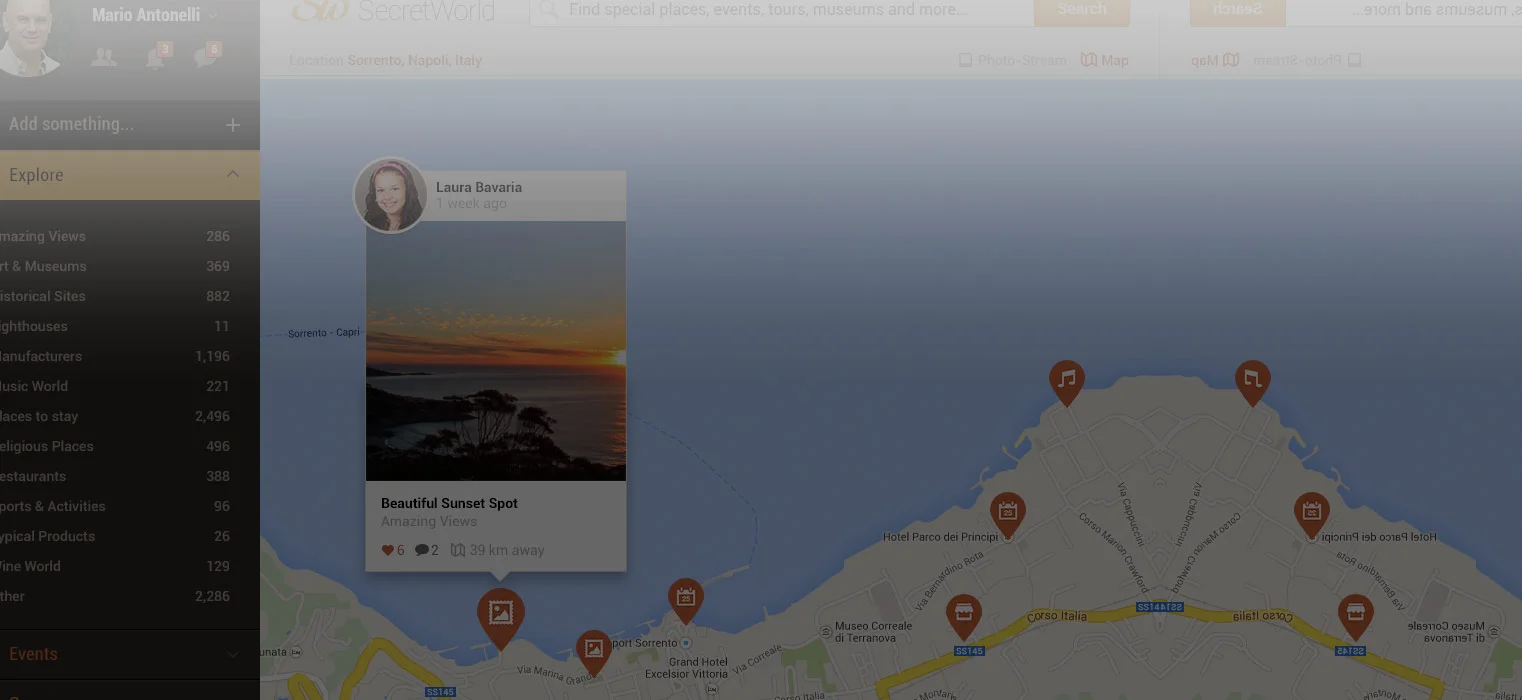Open the messages bubble with badge 6
This screenshot has width=1522, height=700.
pos(207,57)
